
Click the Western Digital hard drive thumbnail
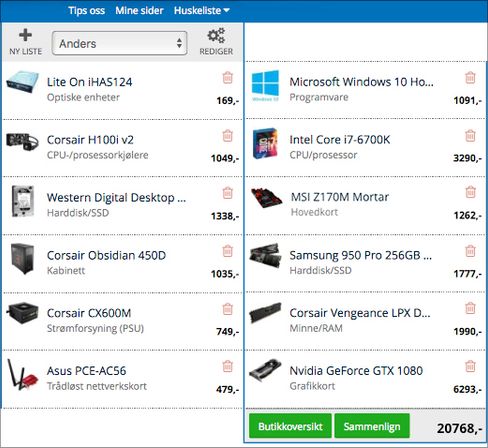[x=23, y=201]
